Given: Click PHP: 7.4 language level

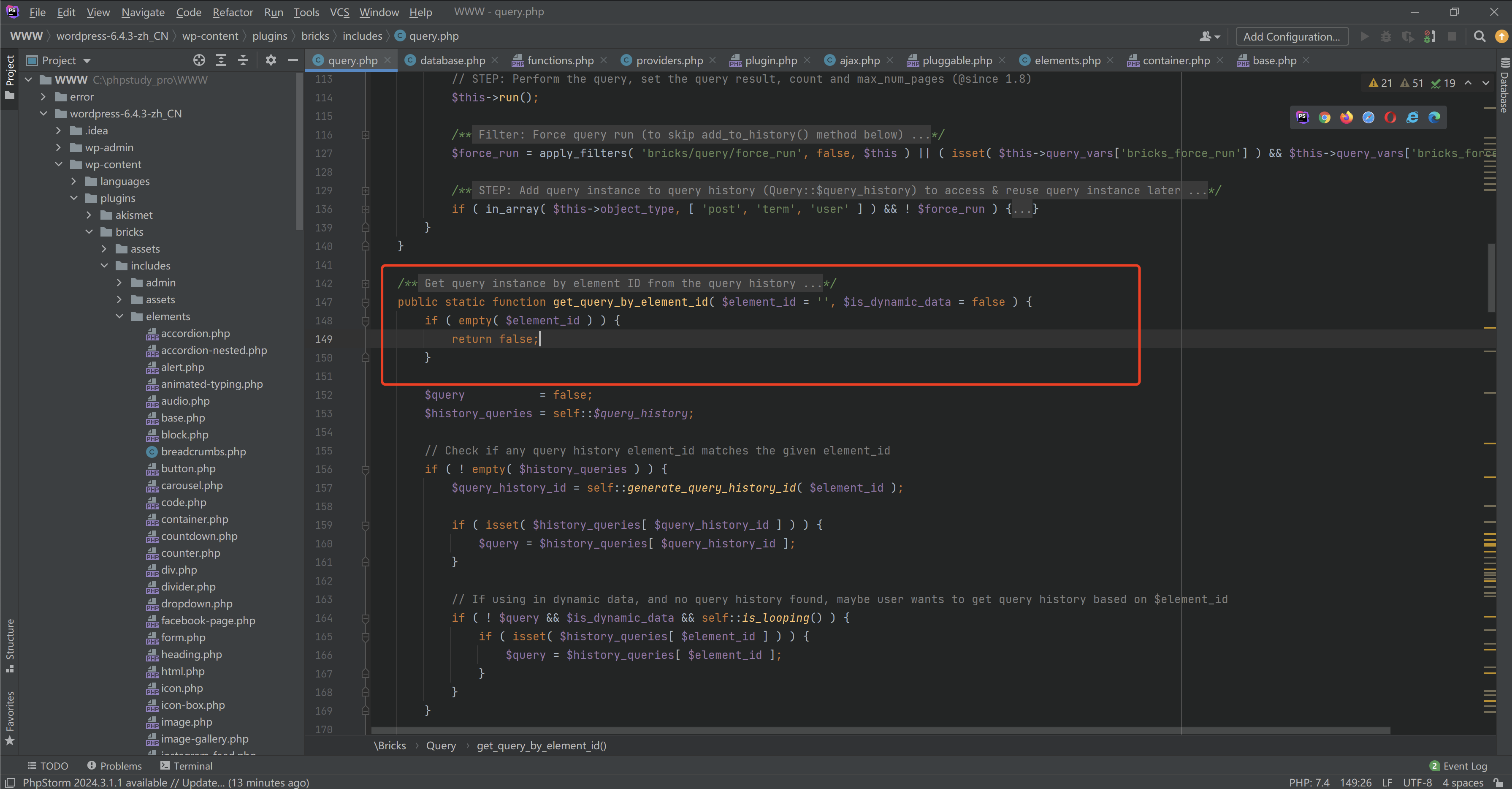Looking at the screenshot, I should click(x=1309, y=783).
